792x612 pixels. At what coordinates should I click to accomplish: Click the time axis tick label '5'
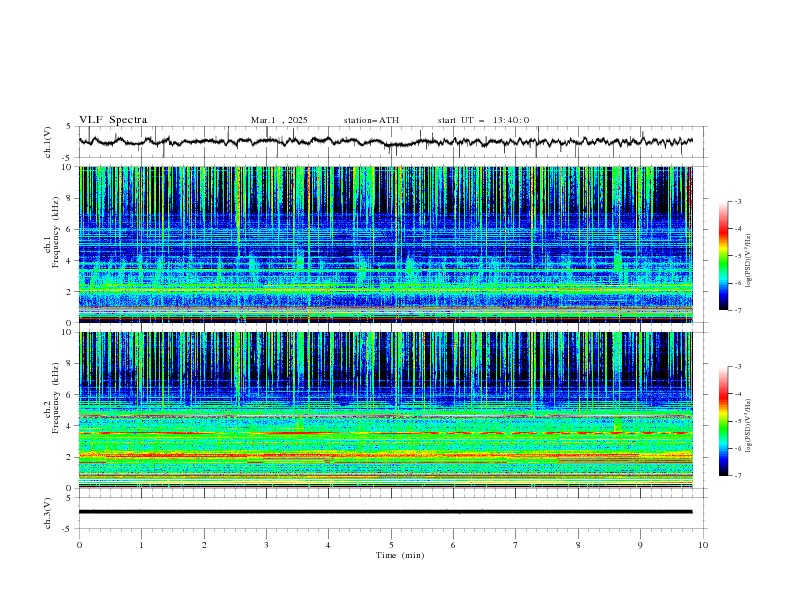pos(391,545)
